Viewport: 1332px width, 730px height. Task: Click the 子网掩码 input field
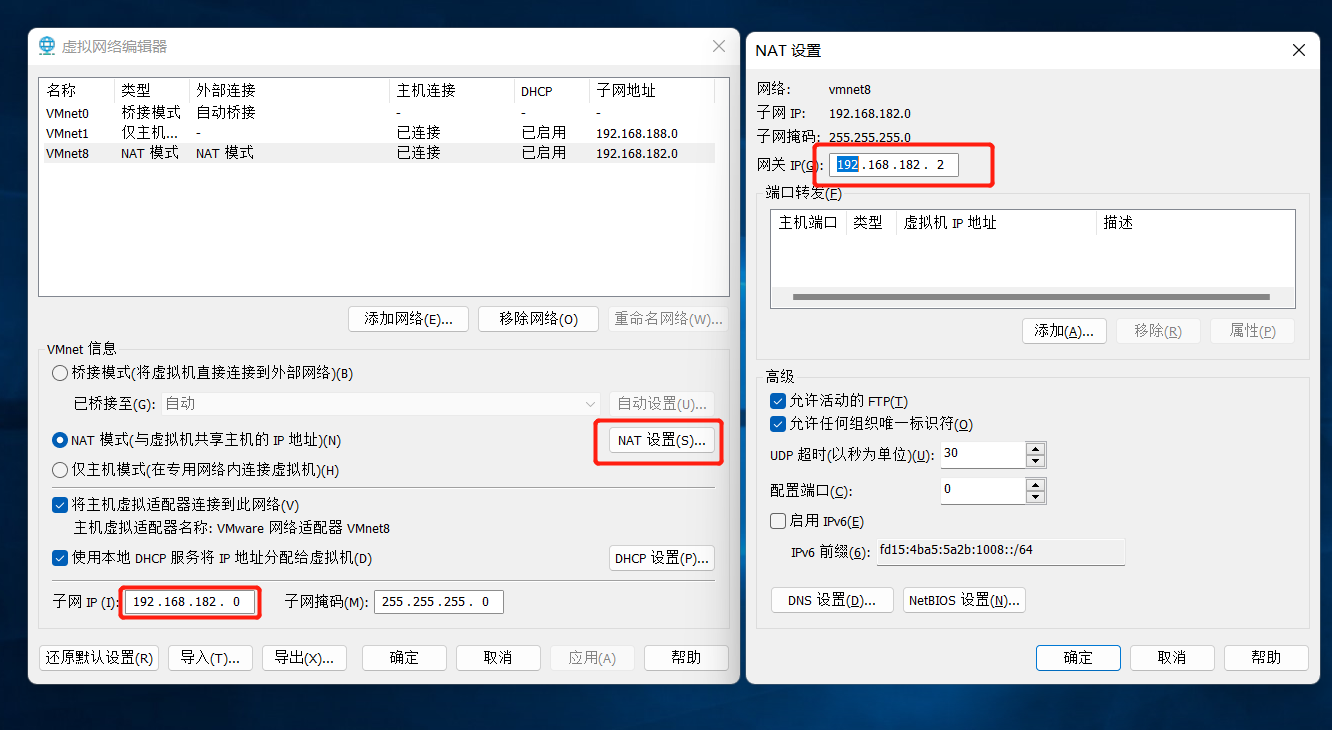coord(438,602)
